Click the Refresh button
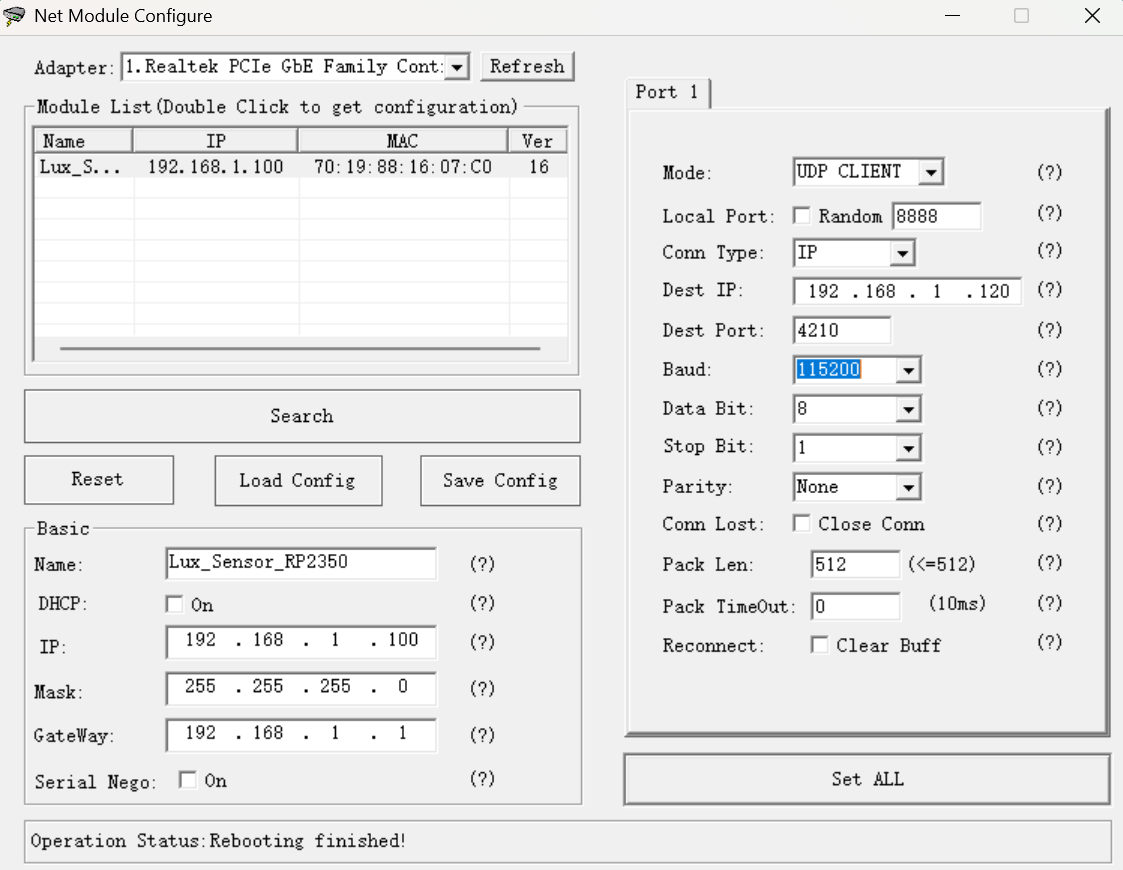 click(x=527, y=67)
